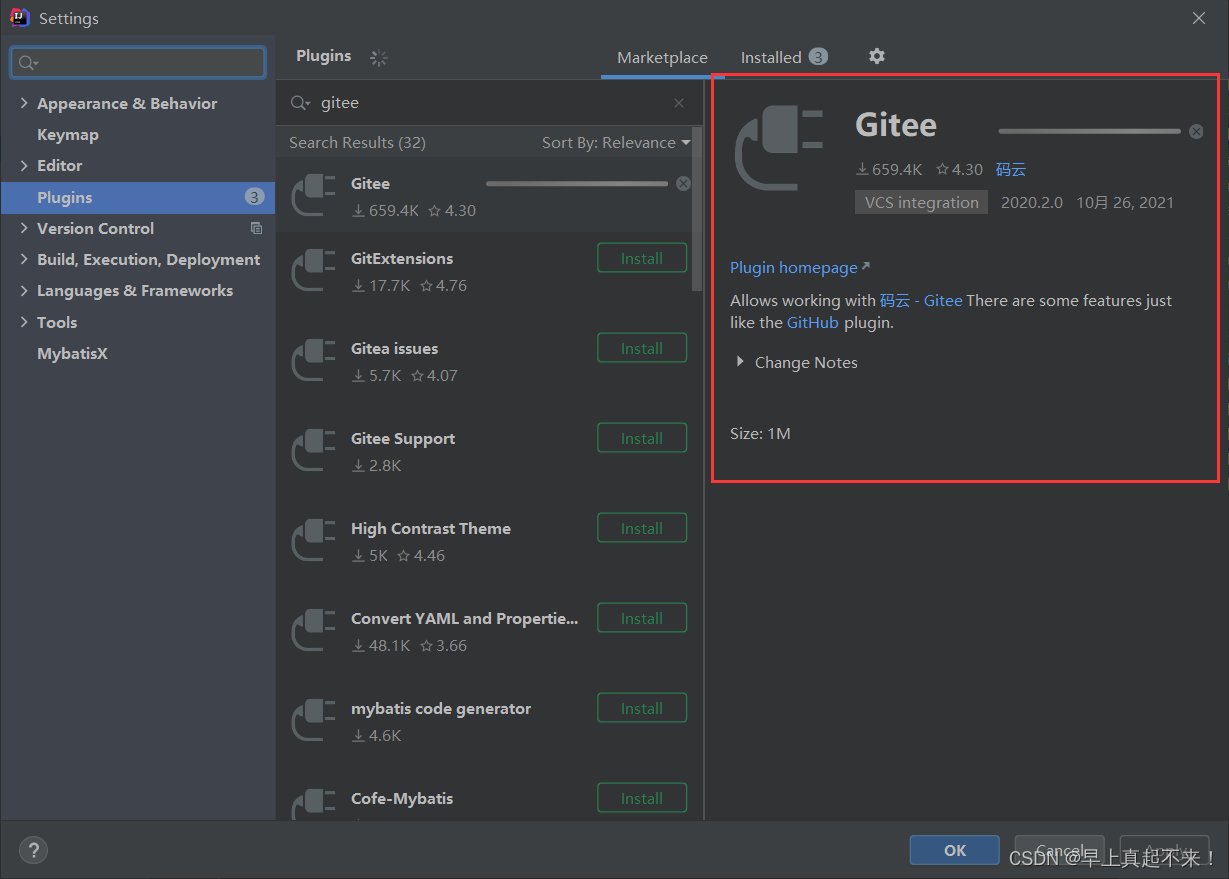Click the Gitee Support plugin icon

click(x=313, y=450)
